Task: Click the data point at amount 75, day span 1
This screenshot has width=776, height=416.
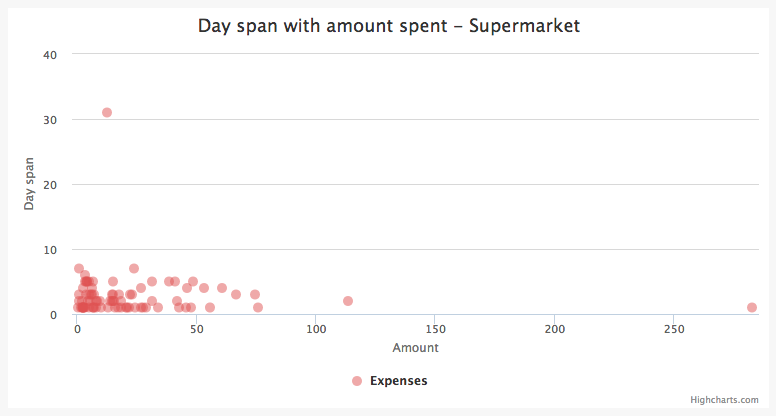Action: pos(258,307)
